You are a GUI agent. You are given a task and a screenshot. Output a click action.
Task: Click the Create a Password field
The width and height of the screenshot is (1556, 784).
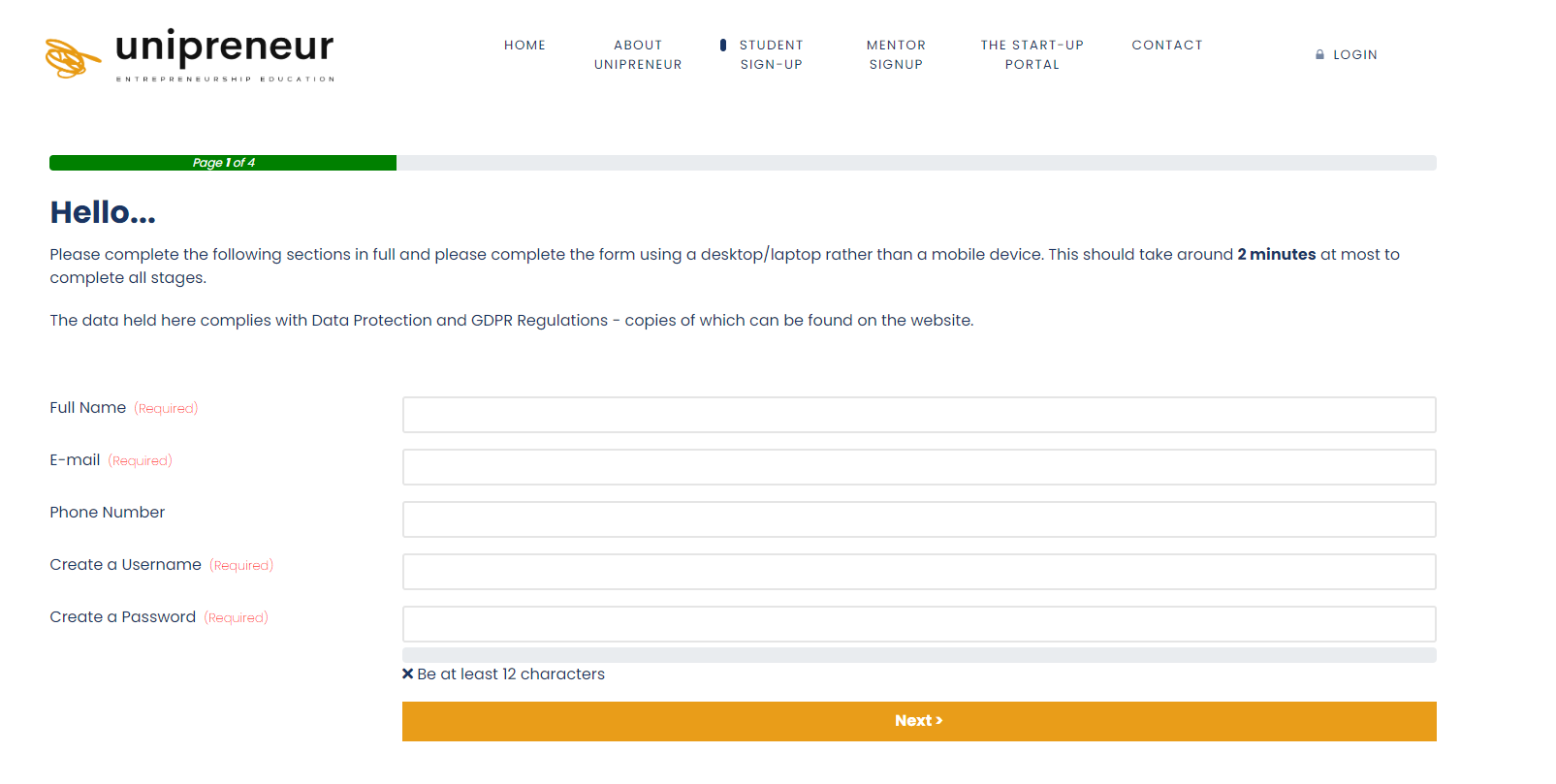918,624
